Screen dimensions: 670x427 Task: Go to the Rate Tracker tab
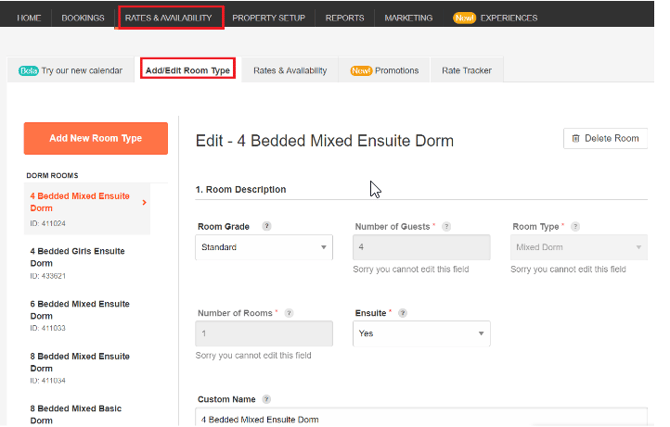click(x=467, y=70)
